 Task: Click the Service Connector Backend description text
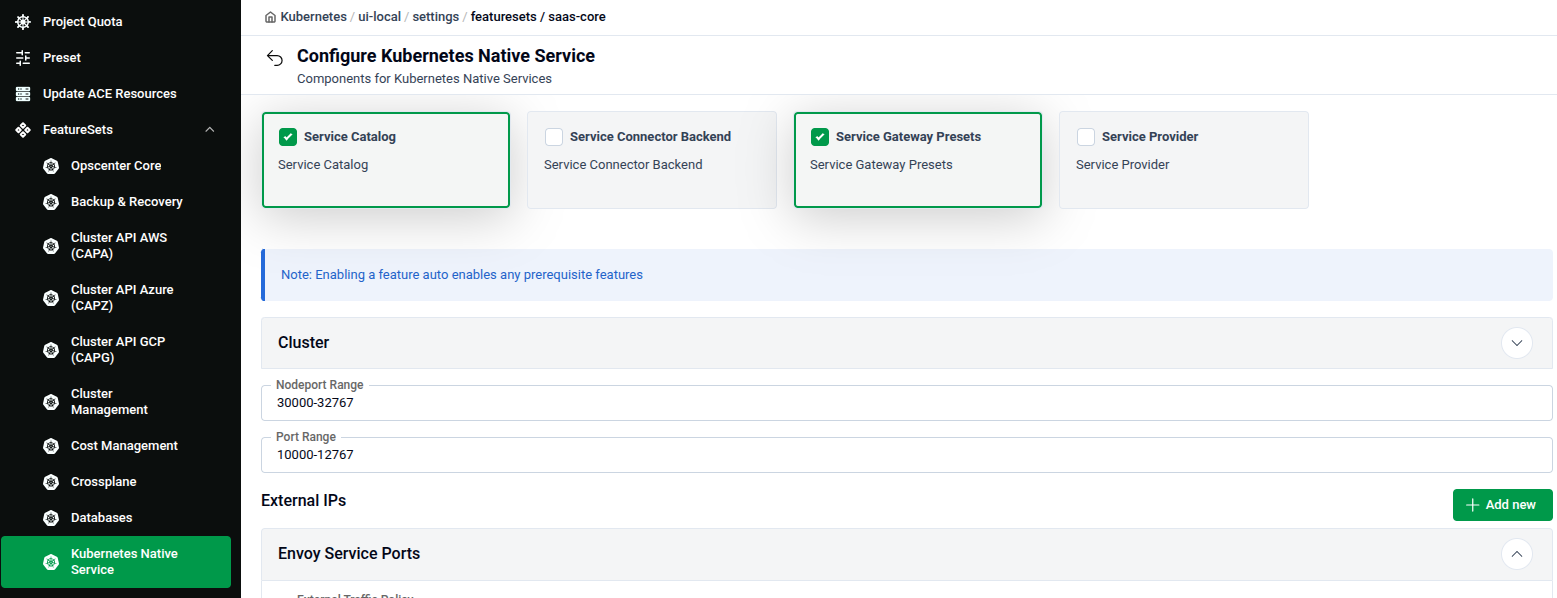point(623,165)
